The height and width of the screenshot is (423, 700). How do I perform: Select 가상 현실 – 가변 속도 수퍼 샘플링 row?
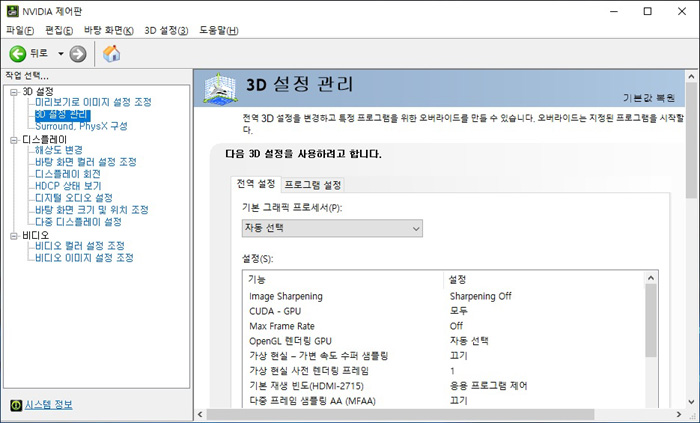446,356
